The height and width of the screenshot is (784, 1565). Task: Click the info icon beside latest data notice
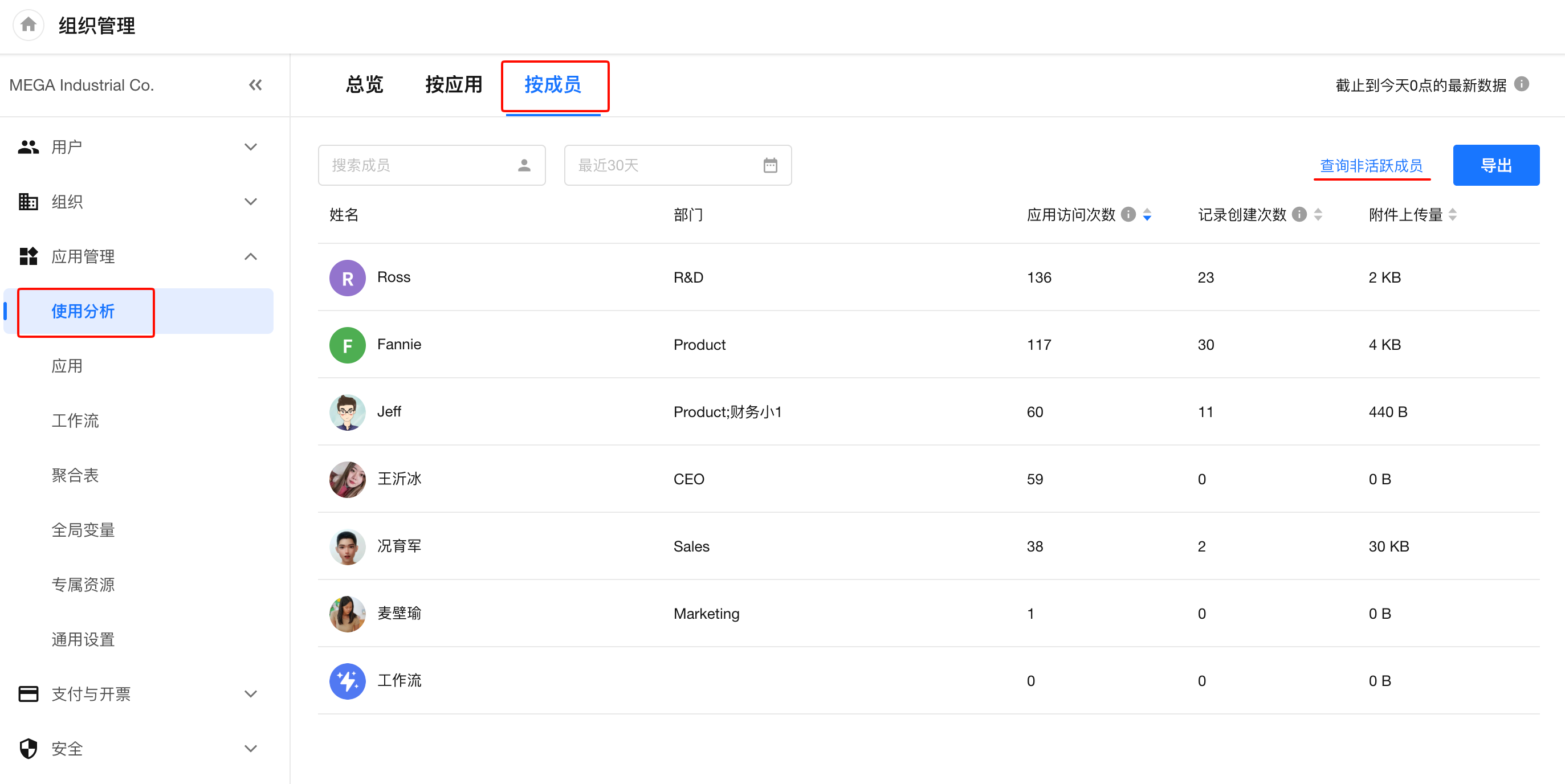[x=1521, y=84]
